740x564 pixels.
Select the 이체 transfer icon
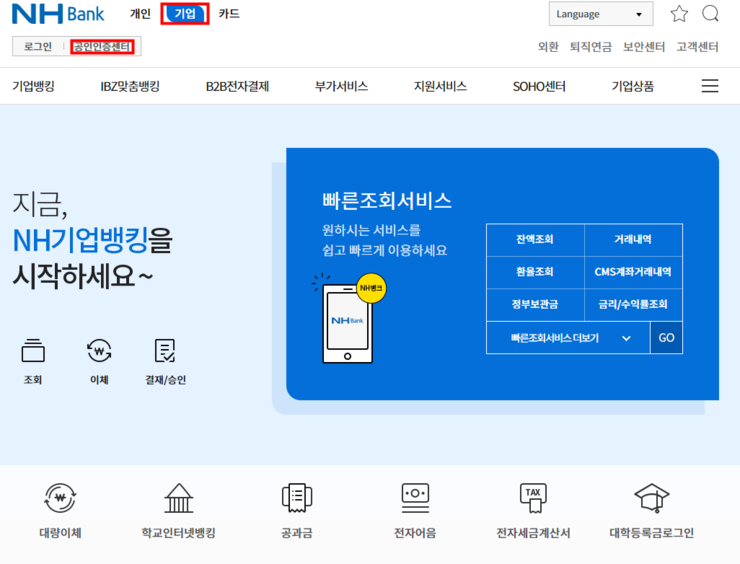coord(99,351)
